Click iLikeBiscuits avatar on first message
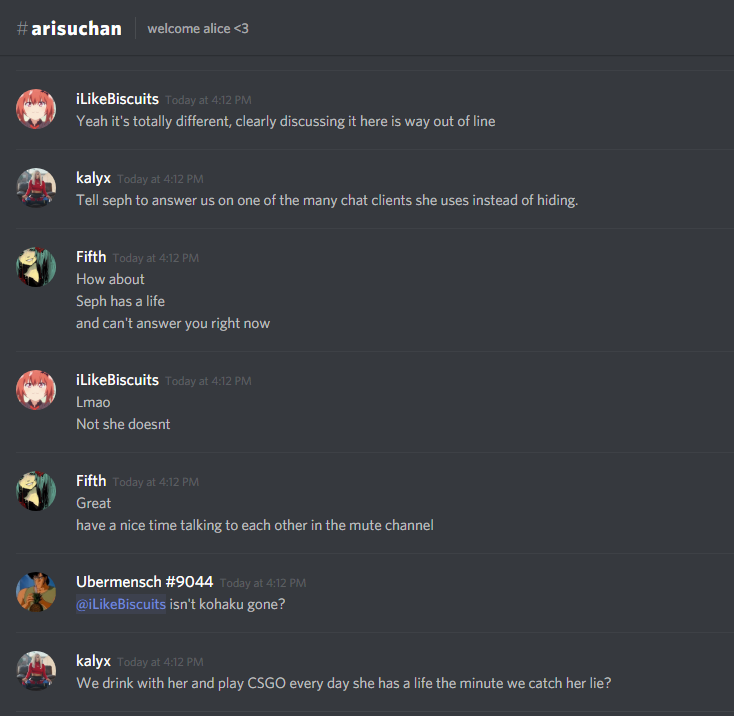Image resolution: width=734 pixels, height=716 pixels. tap(36, 109)
